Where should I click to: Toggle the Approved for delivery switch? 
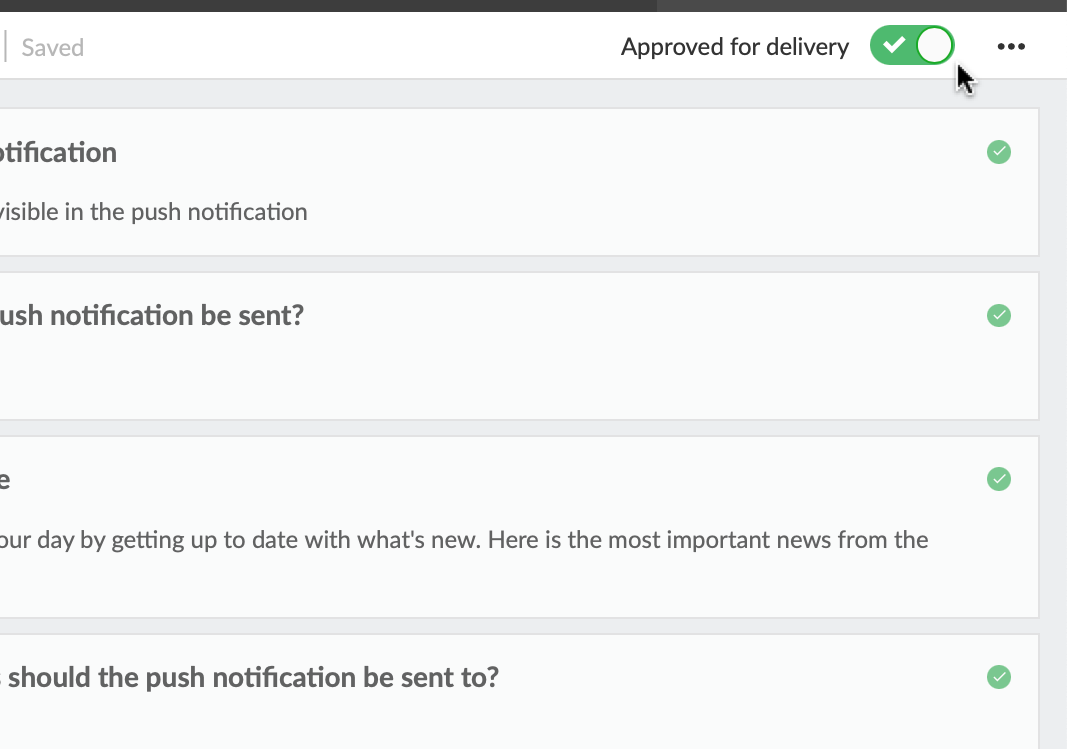pos(912,46)
